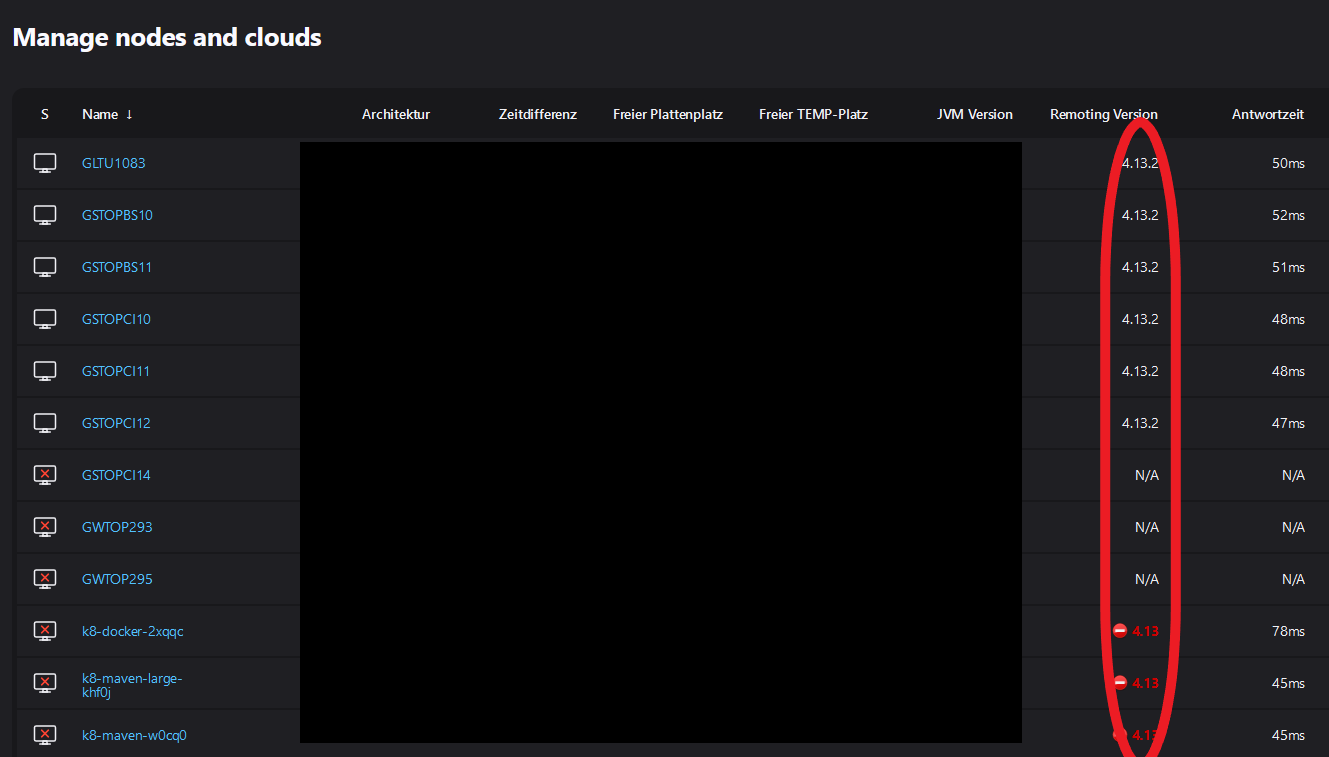Click the computer status icon for GSTOPBS11
Viewport: 1329px width, 757px height.
(x=45, y=267)
